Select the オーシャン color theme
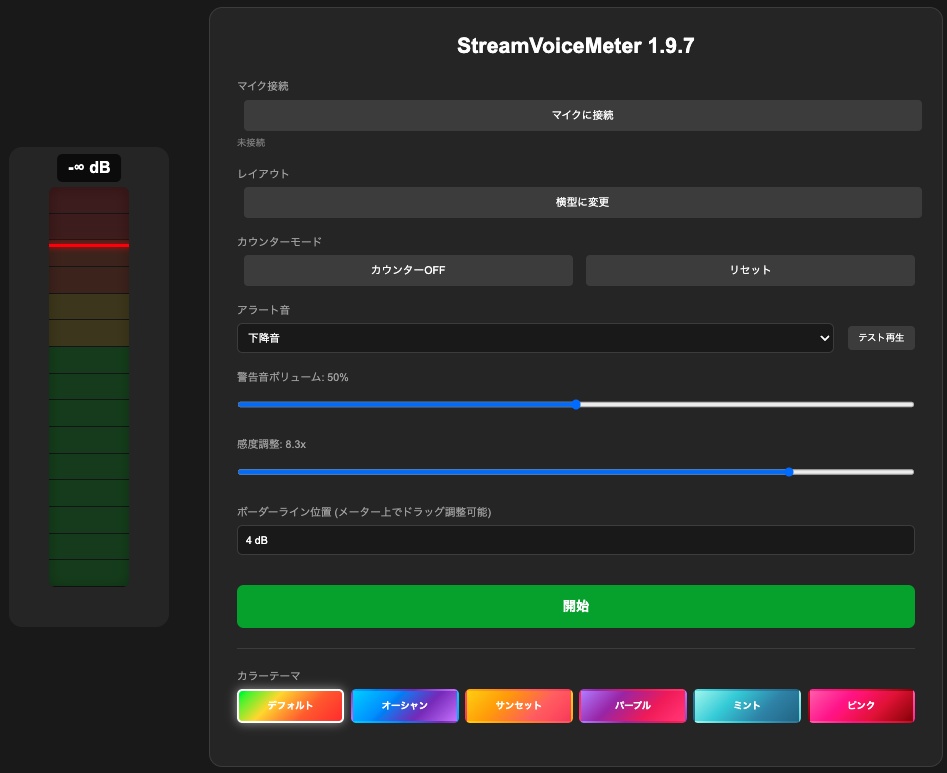 [404, 705]
